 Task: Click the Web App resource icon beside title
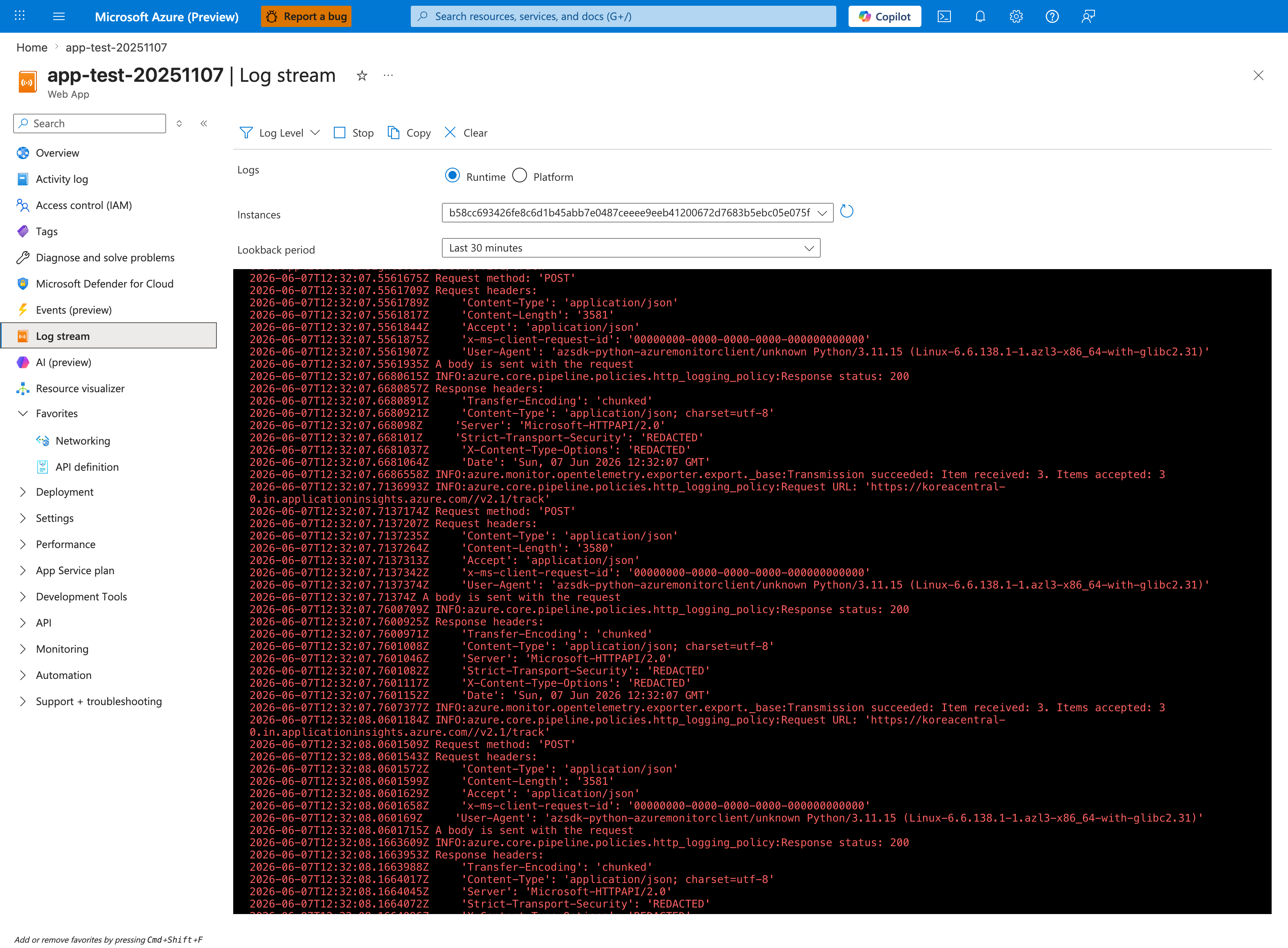pyautogui.click(x=27, y=82)
